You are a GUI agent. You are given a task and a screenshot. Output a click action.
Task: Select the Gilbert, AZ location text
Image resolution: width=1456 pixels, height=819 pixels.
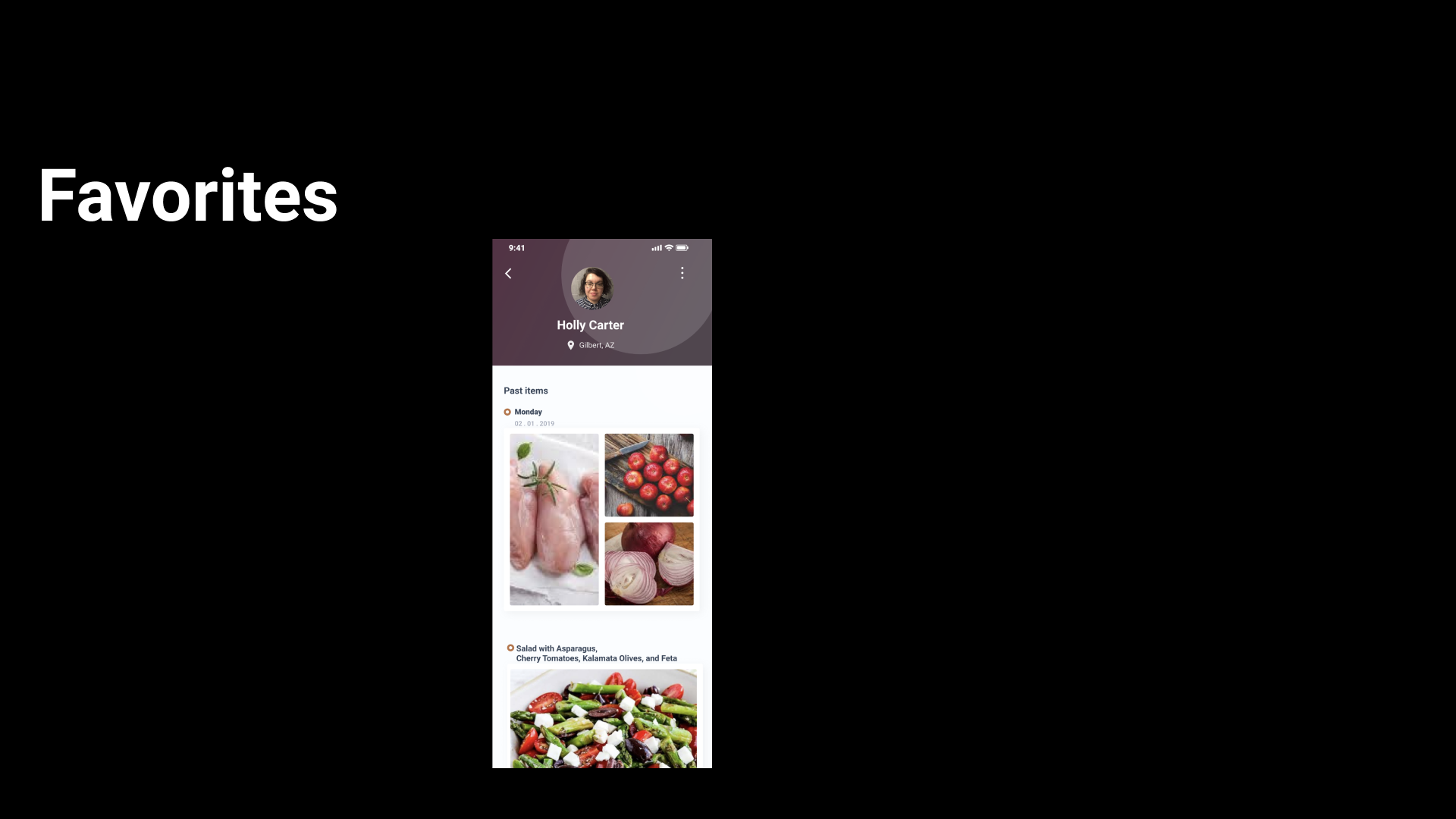[x=597, y=345]
